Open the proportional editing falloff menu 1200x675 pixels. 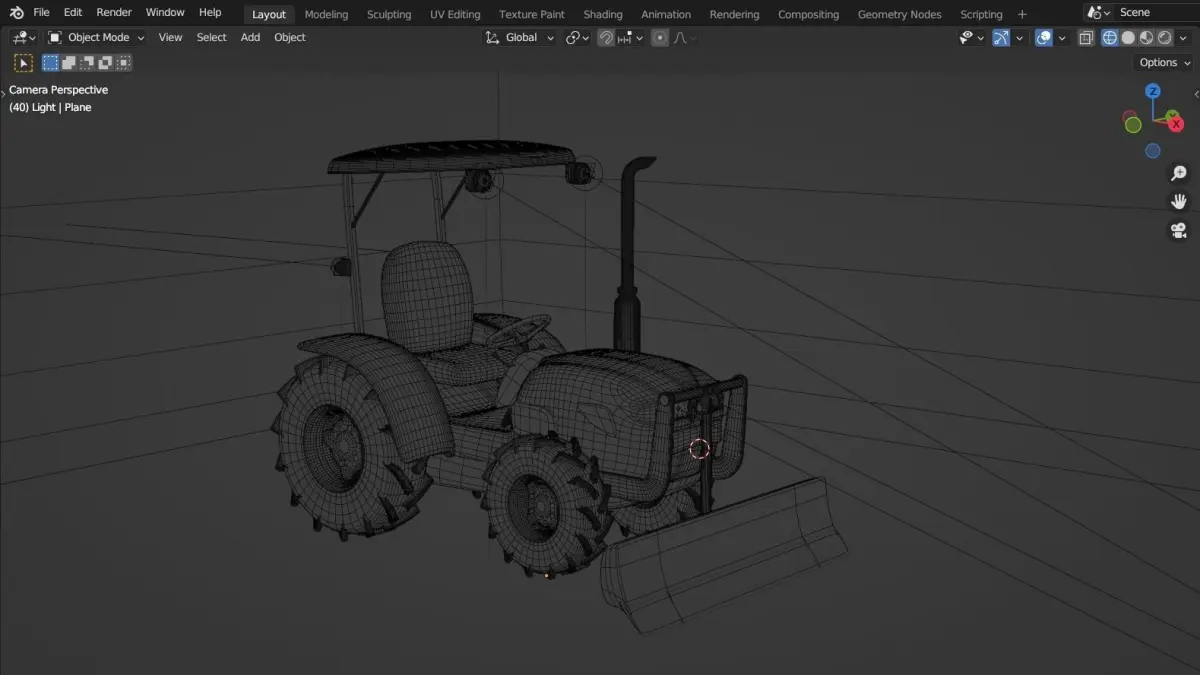point(685,37)
